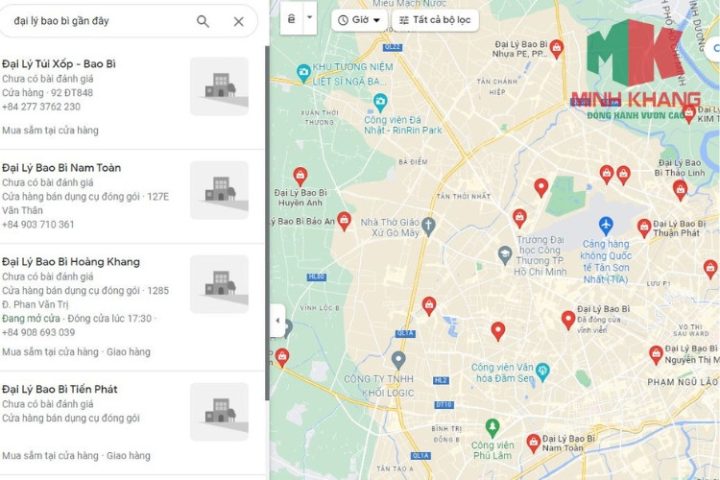The width and height of the screenshot is (720, 480).
Task: Open Tất cả bộ lọc filters
Action: [435, 20]
